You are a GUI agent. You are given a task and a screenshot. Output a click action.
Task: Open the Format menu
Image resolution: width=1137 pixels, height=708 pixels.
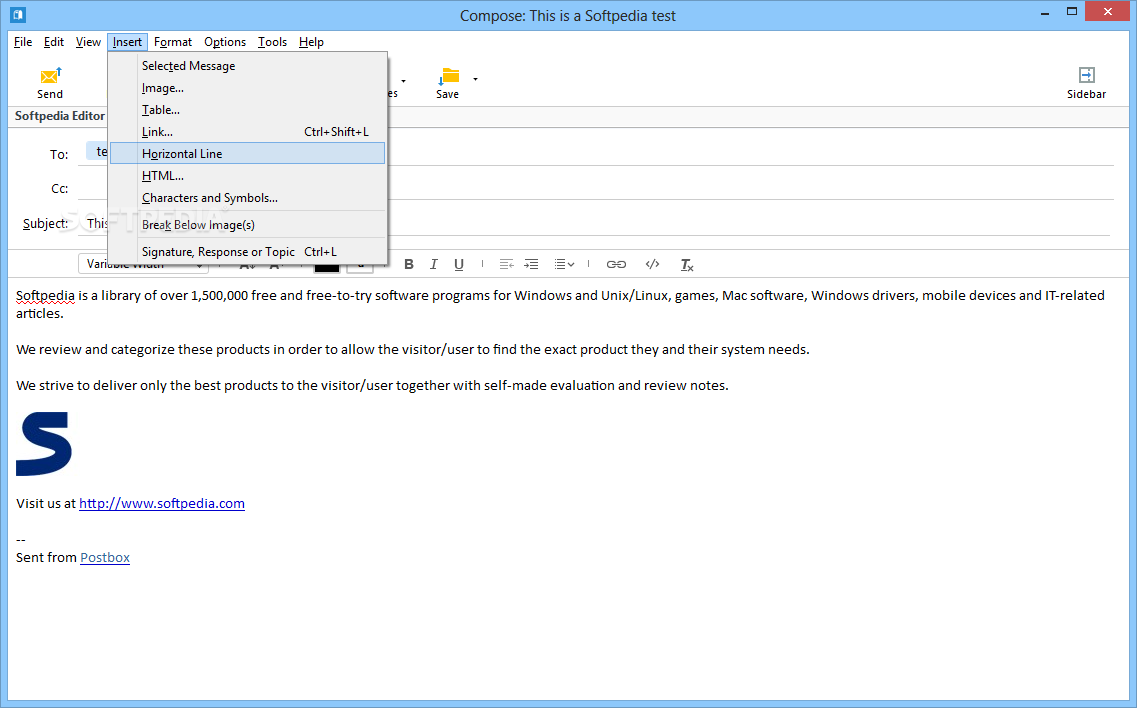coord(173,42)
